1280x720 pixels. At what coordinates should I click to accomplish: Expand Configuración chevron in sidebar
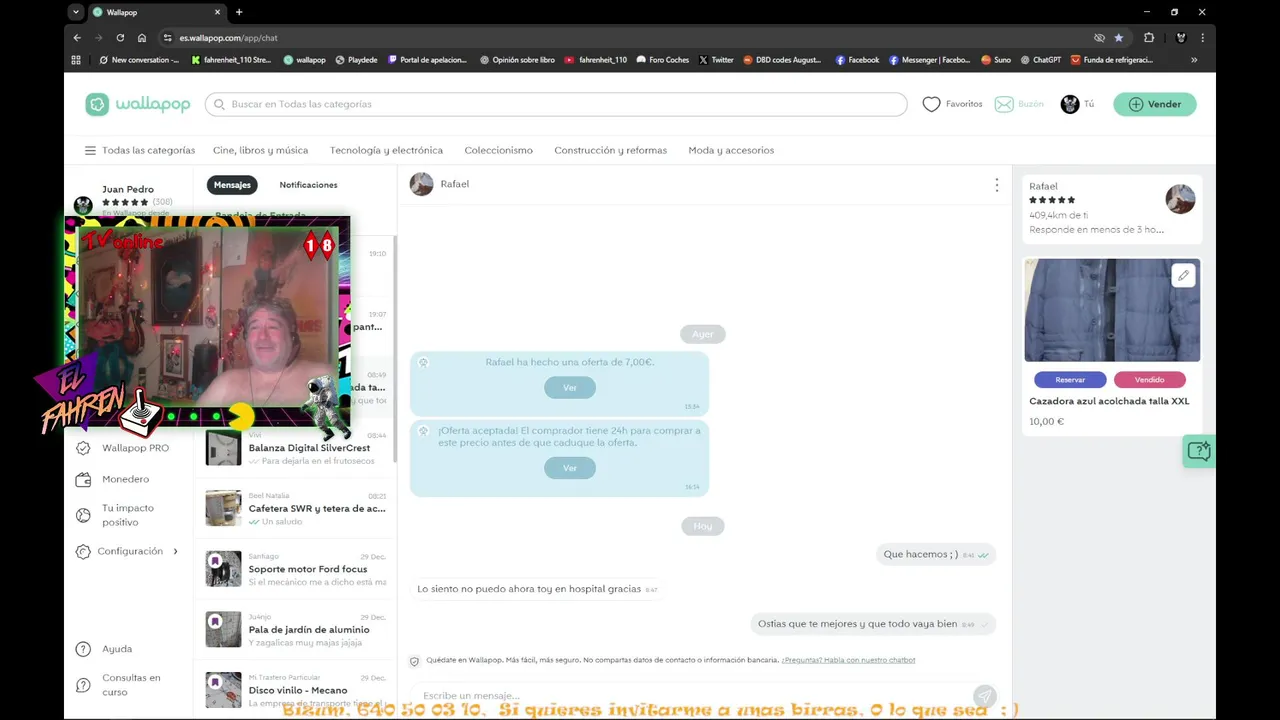[x=176, y=551]
